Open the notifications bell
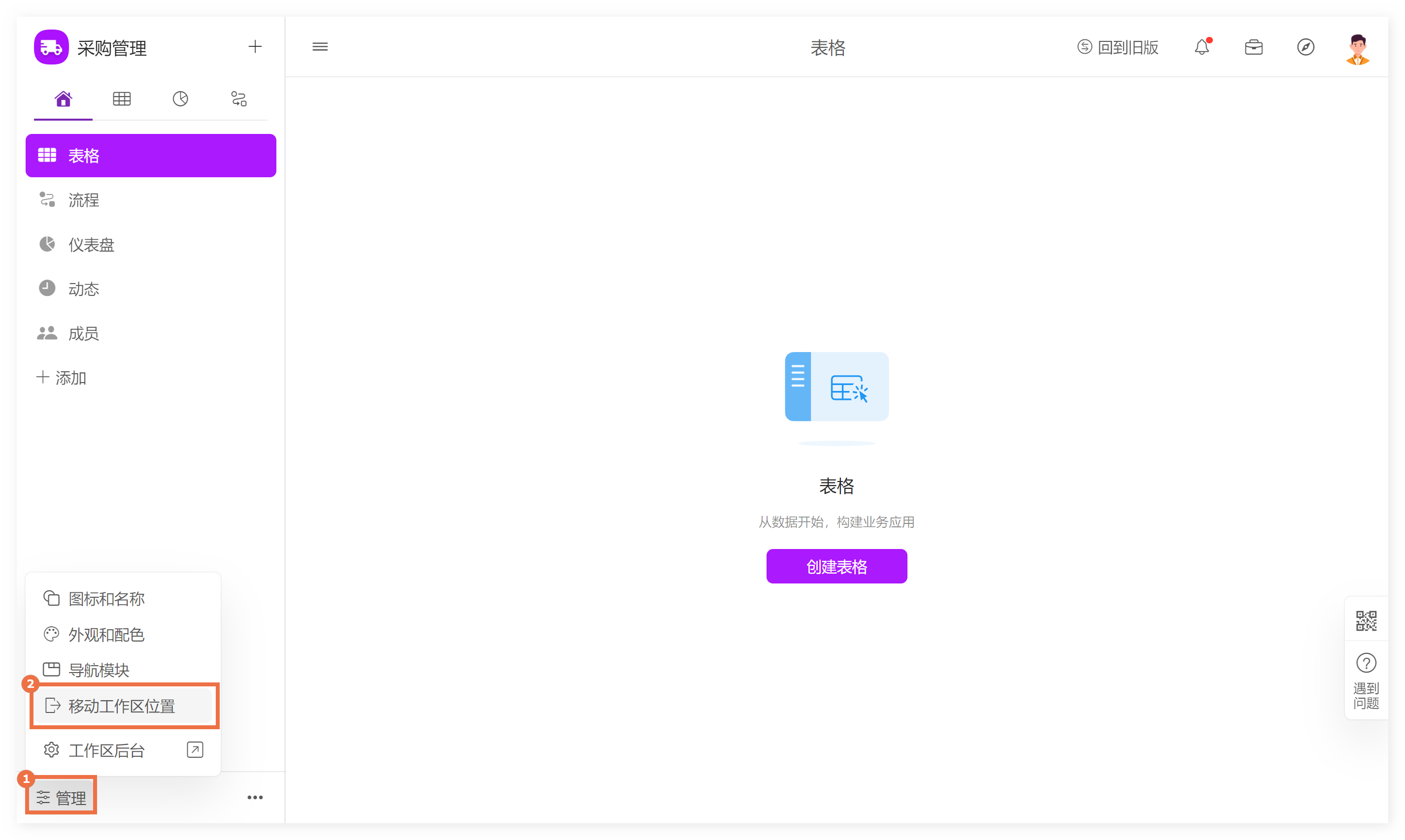Image resolution: width=1405 pixels, height=840 pixels. click(1201, 47)
